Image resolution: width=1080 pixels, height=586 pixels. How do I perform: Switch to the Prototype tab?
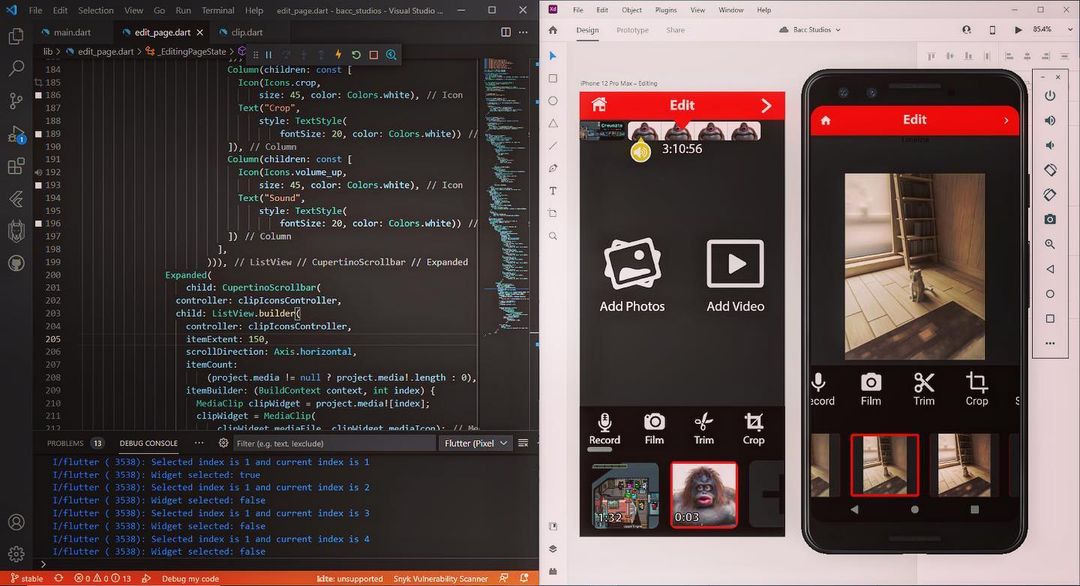point(631,30)
